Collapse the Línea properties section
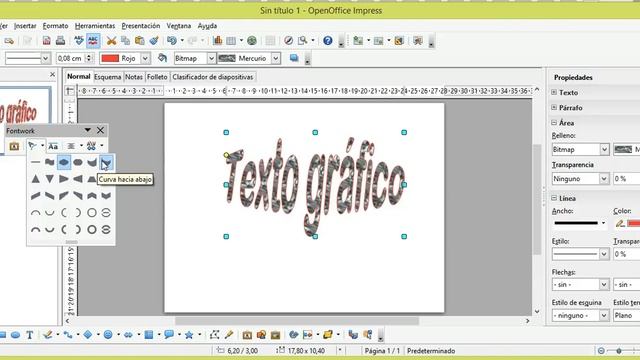The image size is (640, 360). (x=554, y=198)
